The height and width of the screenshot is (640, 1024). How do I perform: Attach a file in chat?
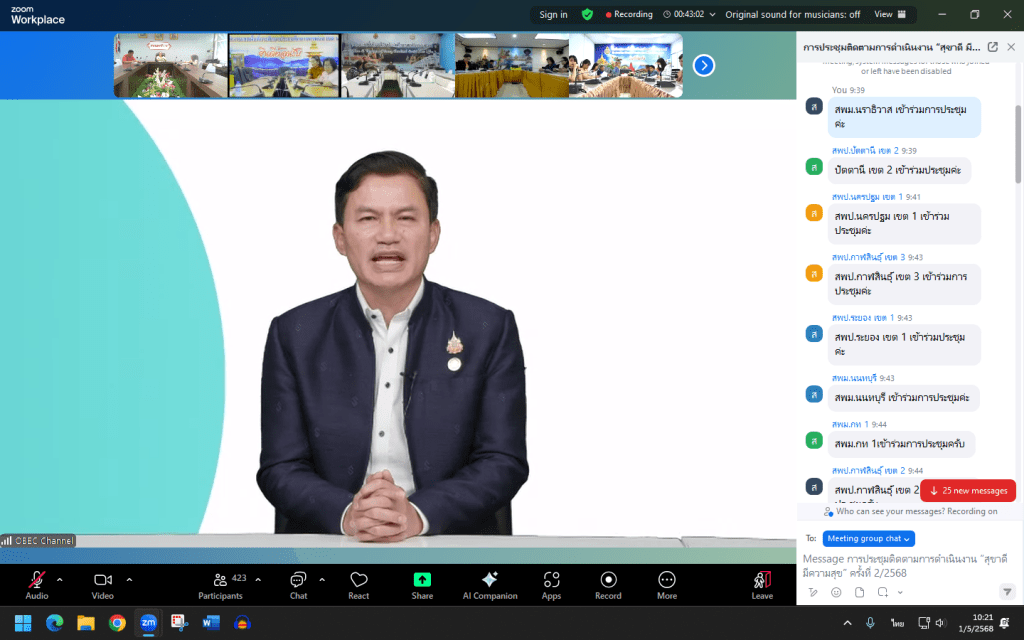pos(859,592)
